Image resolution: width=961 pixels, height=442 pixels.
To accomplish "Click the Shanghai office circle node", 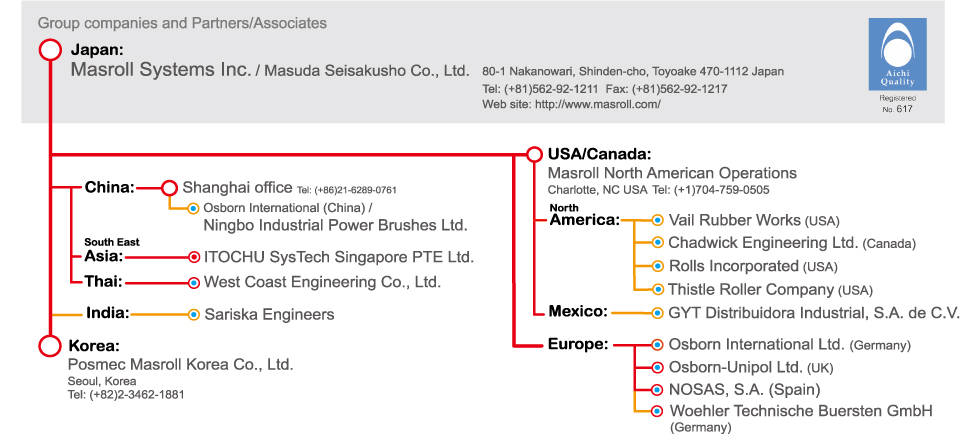I will (169, 188).
